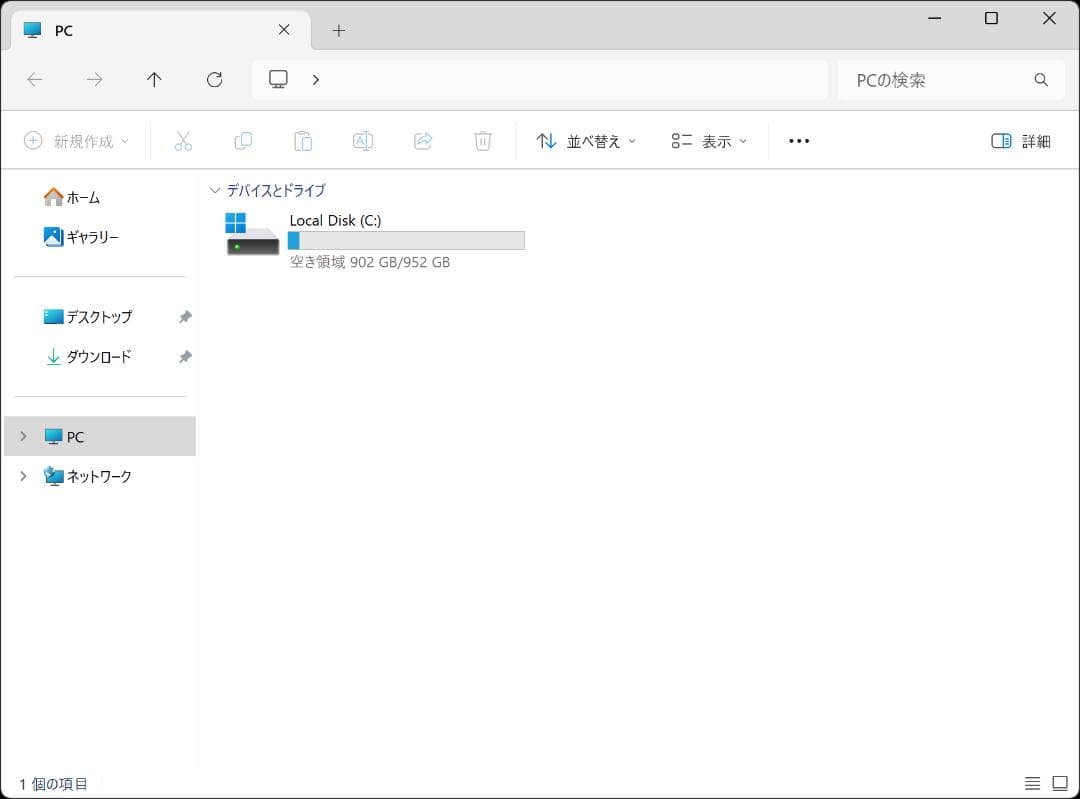Switch to details list view in status bar
Viewport: 1080px width, 799px height.
tap(1033, 783)
